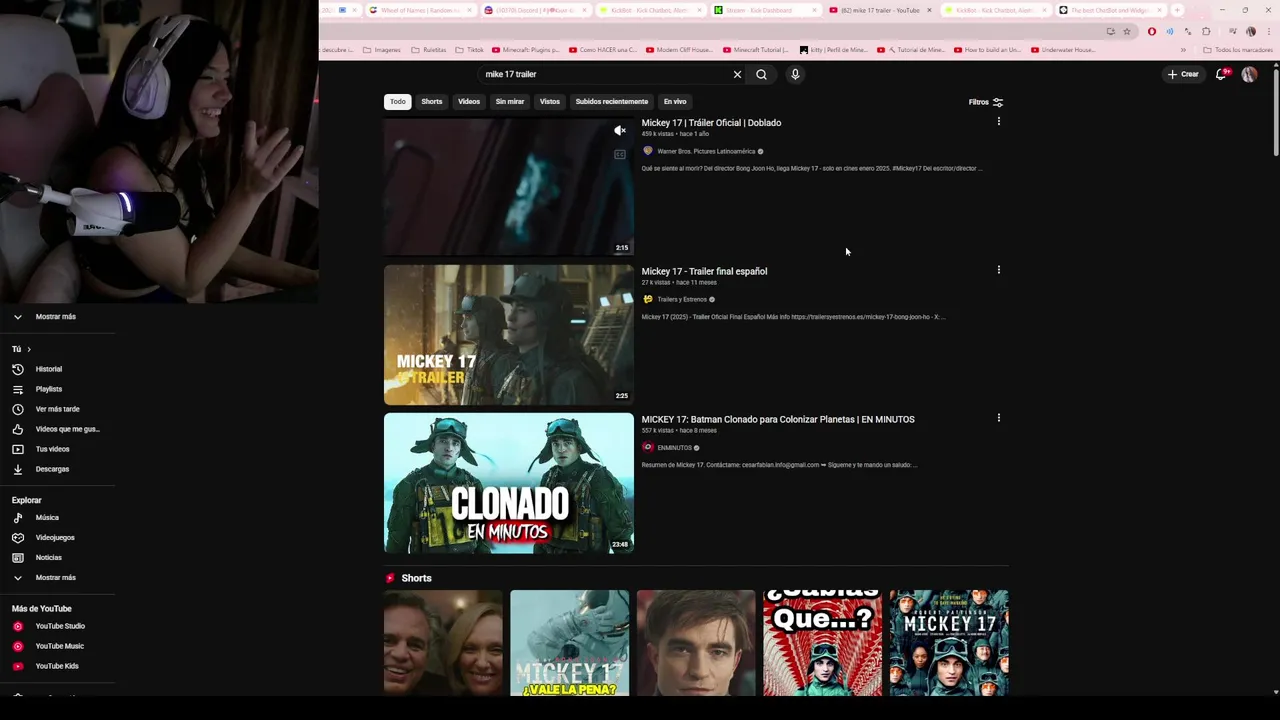The width and height of the screenshot is (1280, 720).
Task: Open the Ruletitas bookmark folder
Action: tap(427, 49)
